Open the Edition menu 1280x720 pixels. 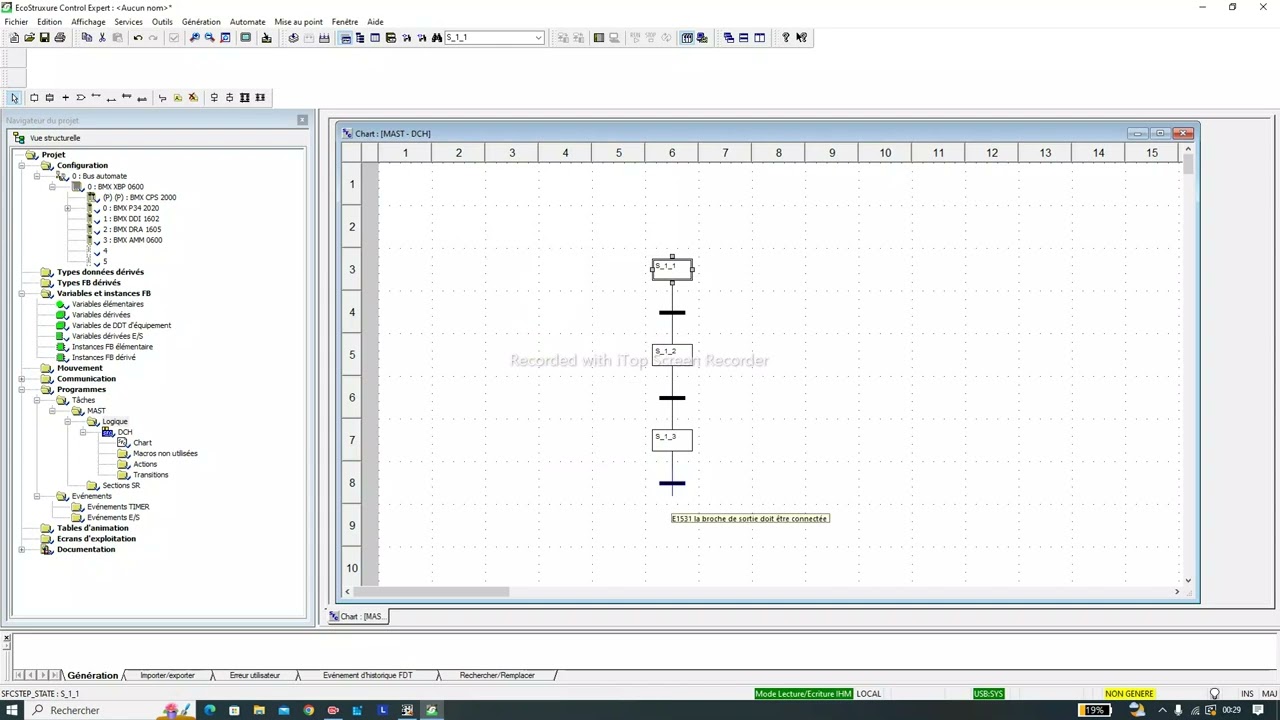click(x=49, y=21)
